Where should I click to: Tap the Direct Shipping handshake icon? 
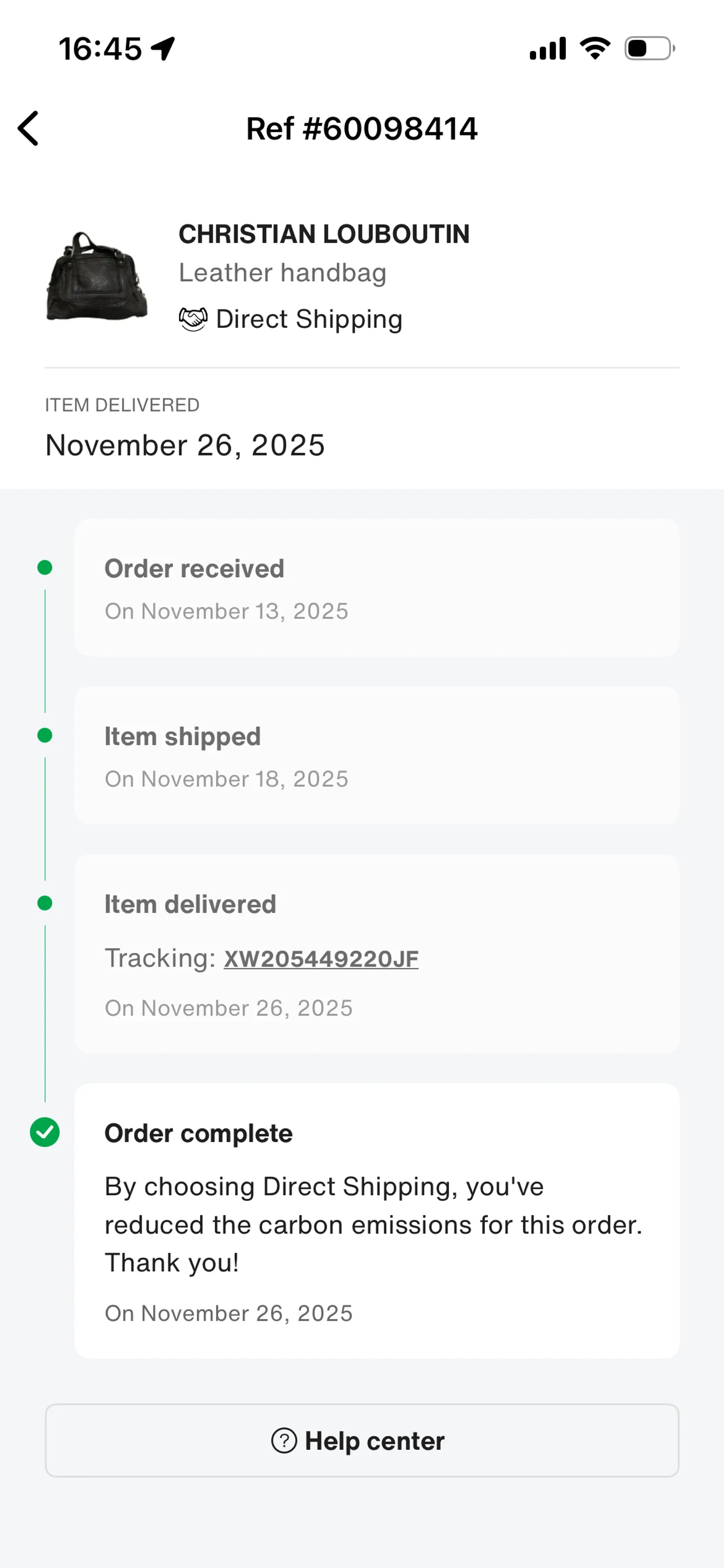click(x=193, y=319)
